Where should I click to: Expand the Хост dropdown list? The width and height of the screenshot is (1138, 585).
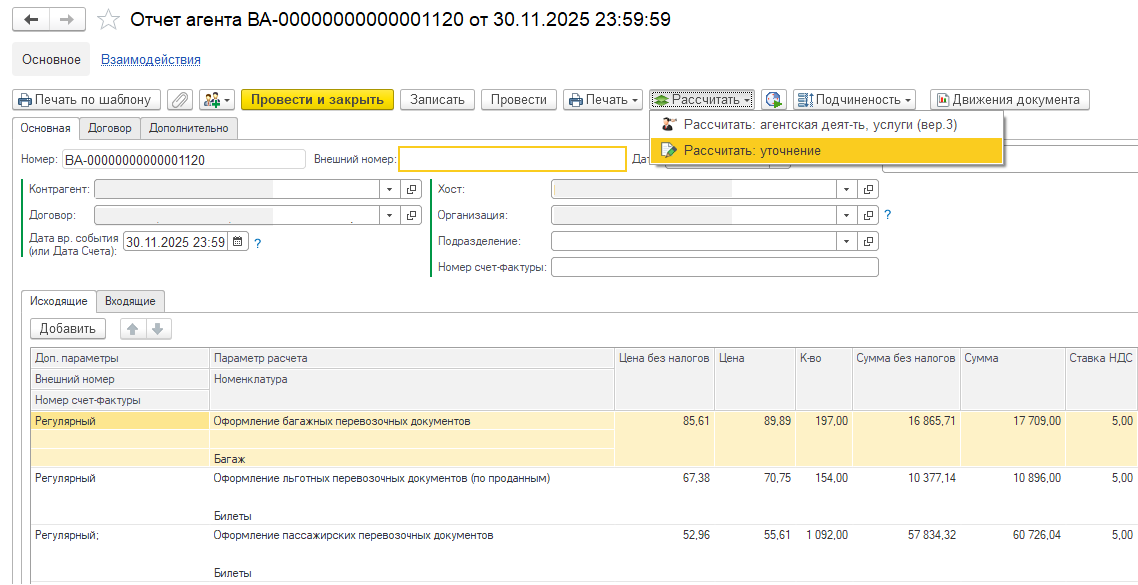point(847,189)
